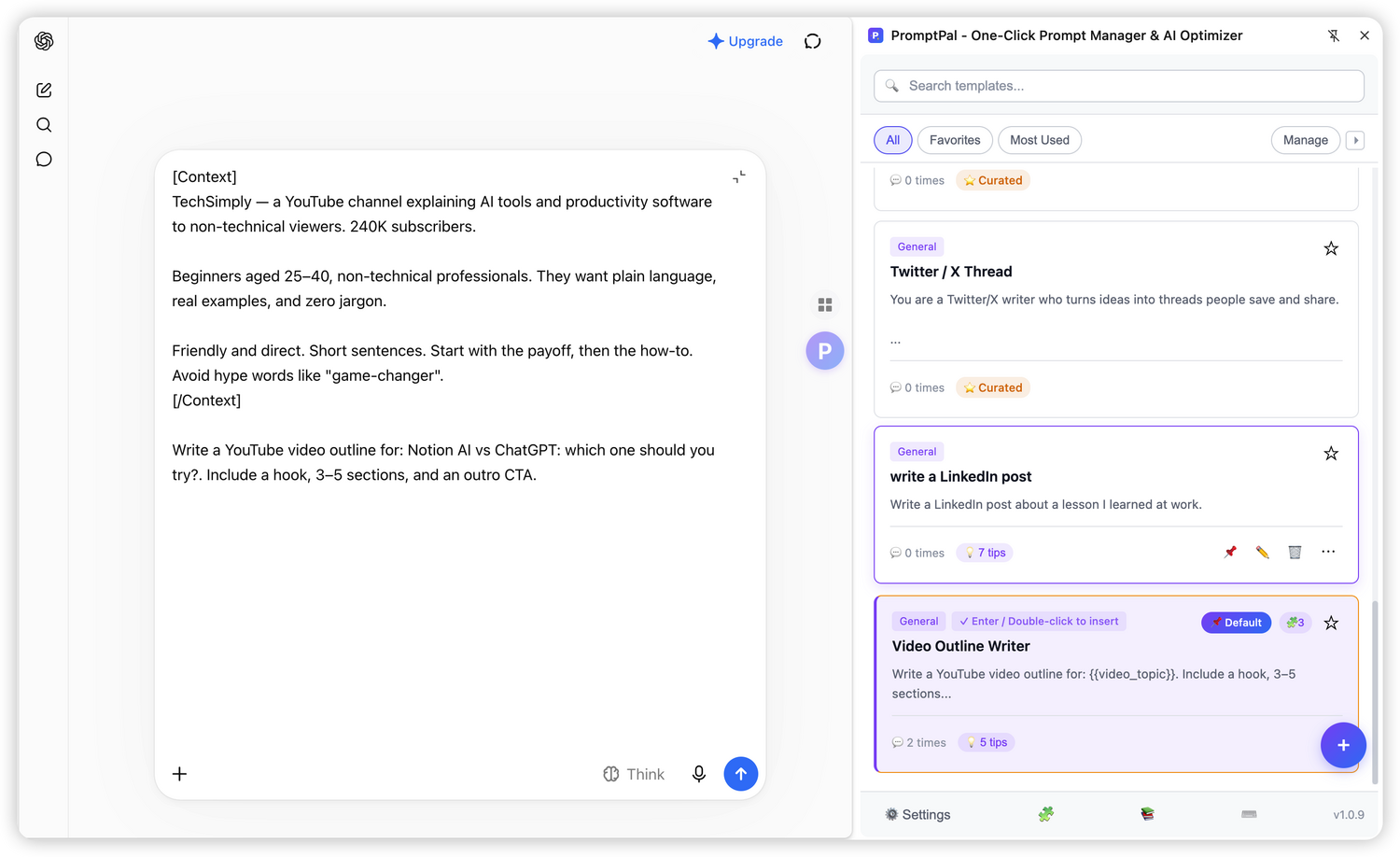Viewport: 1400px width, 857px height.
Task: Select the write a LinkedIn post title
Action: pos(960,476)
